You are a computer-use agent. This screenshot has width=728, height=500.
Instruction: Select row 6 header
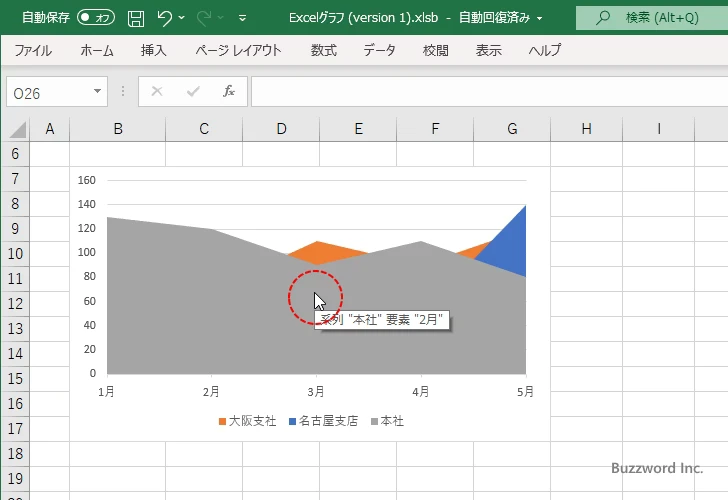pos(15,154)
